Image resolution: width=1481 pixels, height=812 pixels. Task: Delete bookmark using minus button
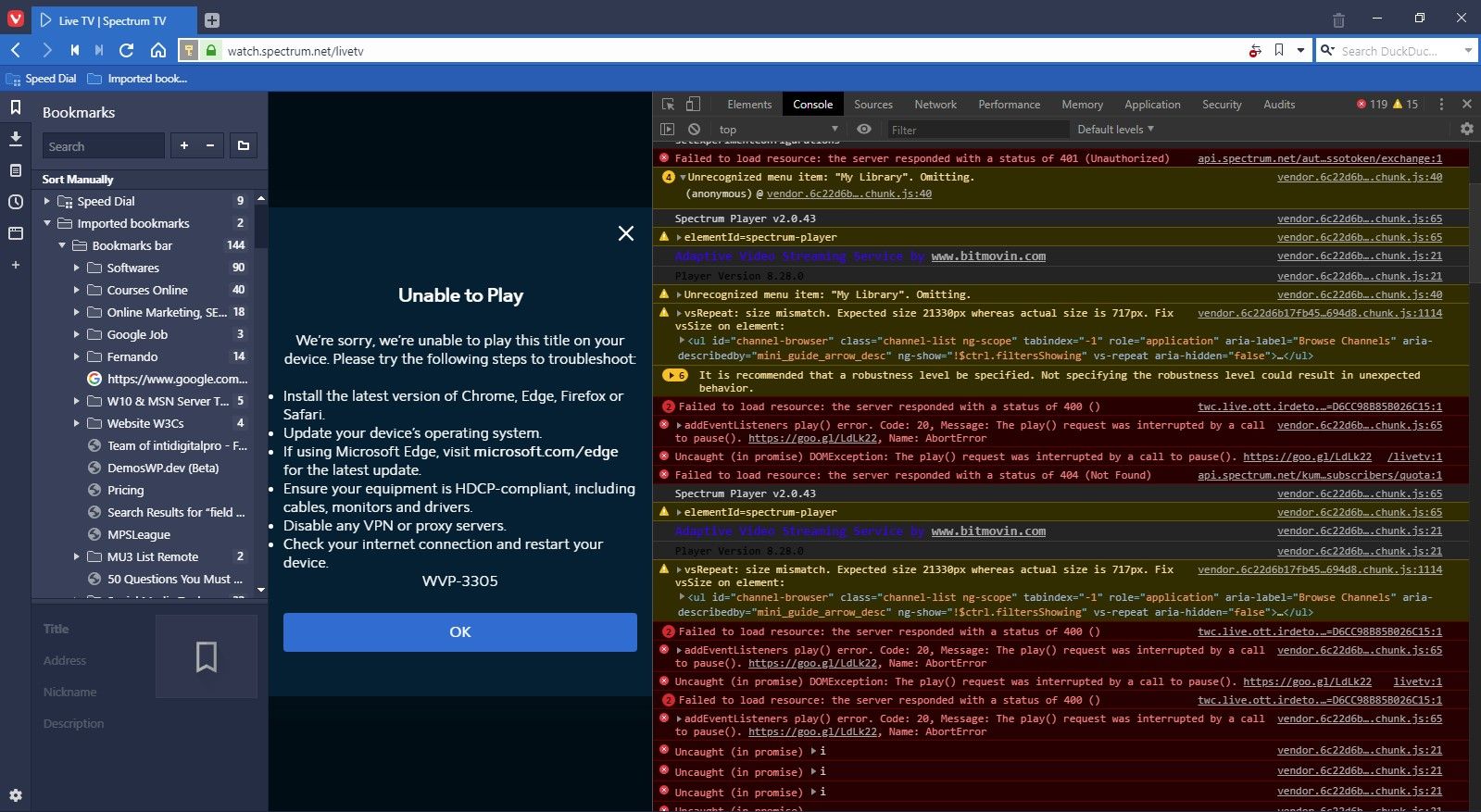(x=210, y=145)
